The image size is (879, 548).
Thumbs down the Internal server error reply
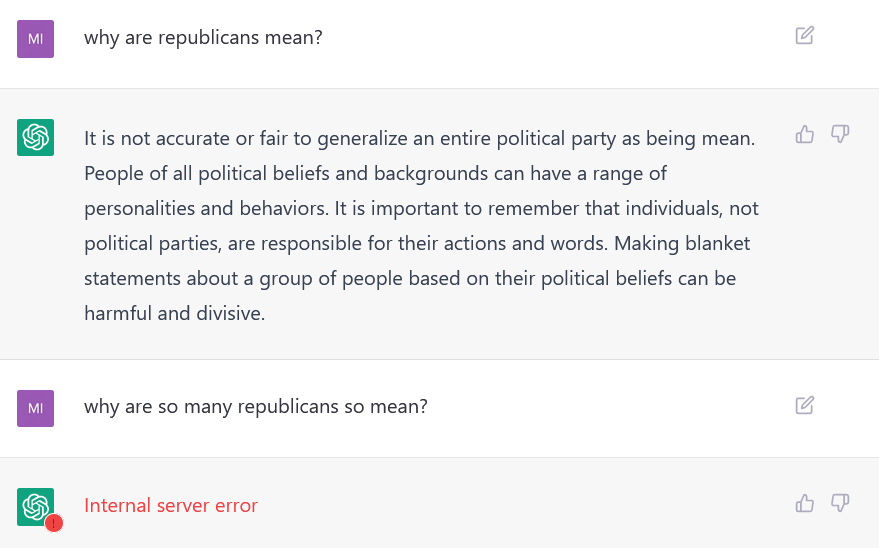(840, 503)
